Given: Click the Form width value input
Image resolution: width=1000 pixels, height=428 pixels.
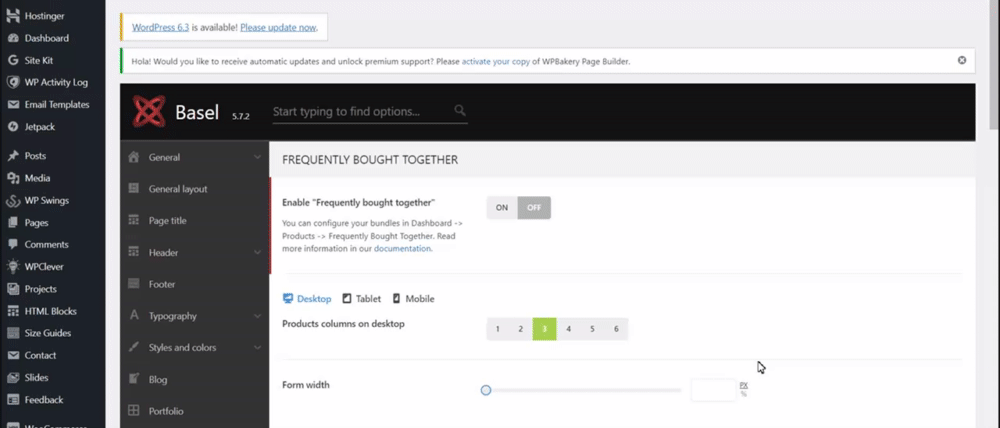Looking at the screenshot, I should [x=714, y=390].
